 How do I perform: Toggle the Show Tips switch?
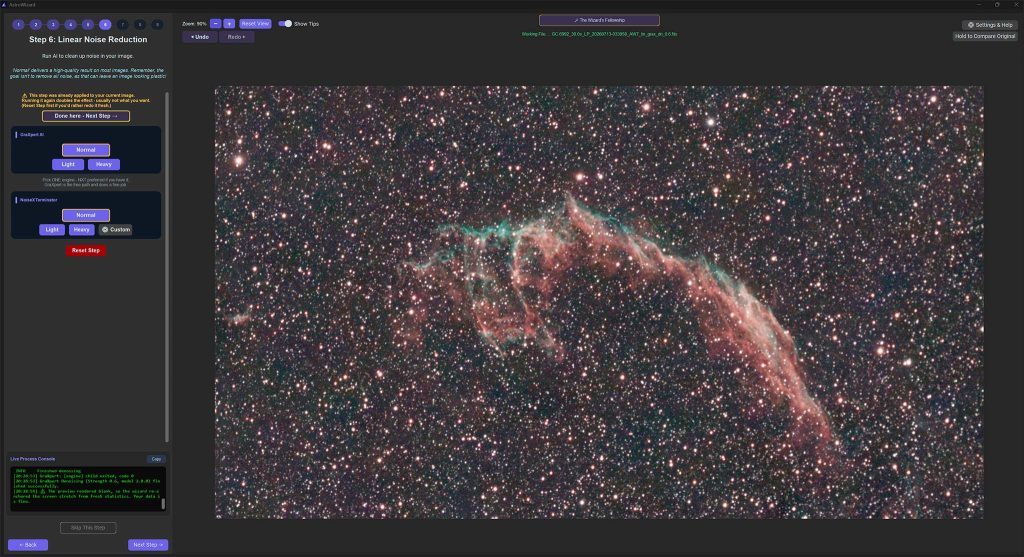coord(285,24)
